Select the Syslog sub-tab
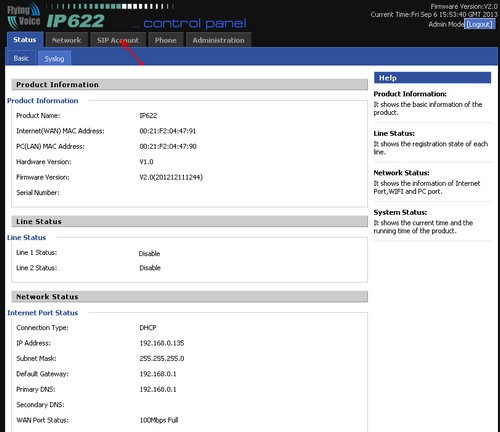The width and height of the screenshot is (500, 432). coord(54,59)
